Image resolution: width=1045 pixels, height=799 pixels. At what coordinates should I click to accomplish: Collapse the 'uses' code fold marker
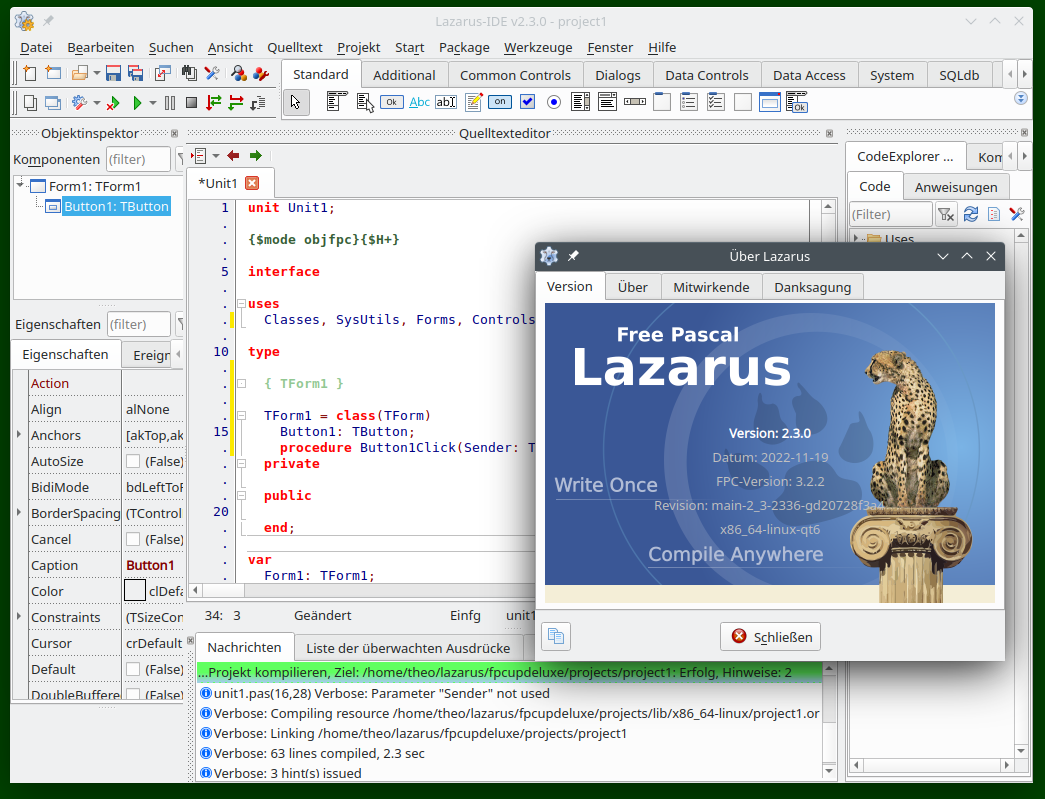(x=242, y=303)
